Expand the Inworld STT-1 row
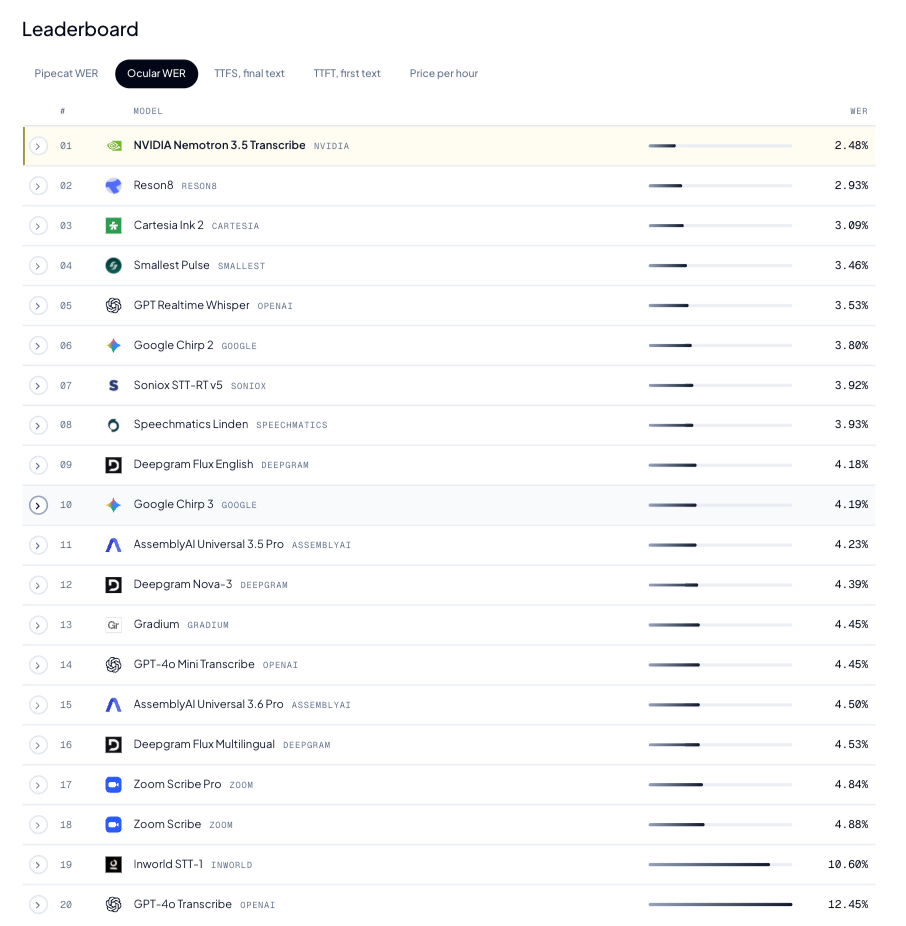Image resolution: width=906 pixels, height=926 pixels. click(x=38, y=865)
